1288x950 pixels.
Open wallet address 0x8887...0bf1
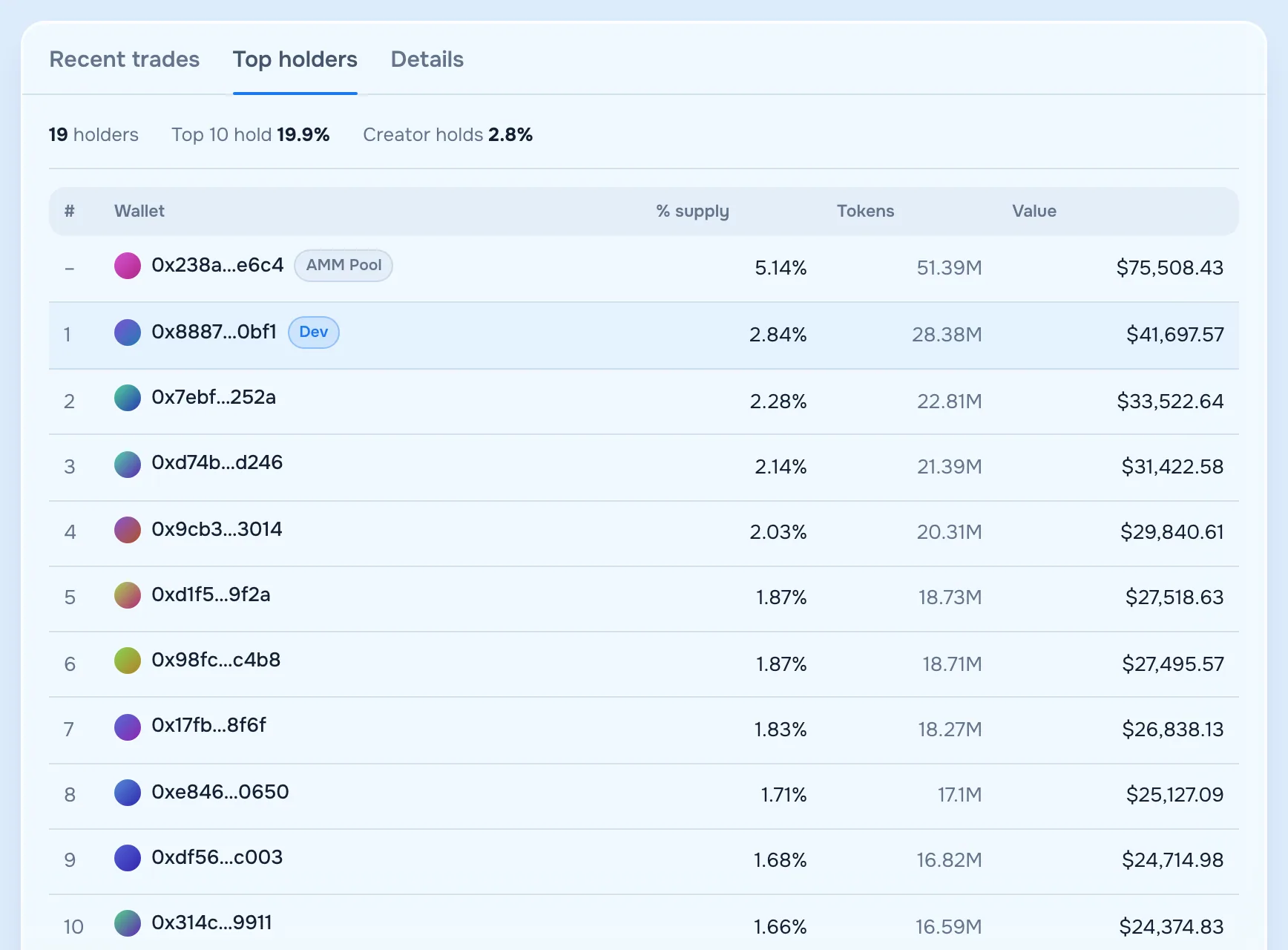214,332
